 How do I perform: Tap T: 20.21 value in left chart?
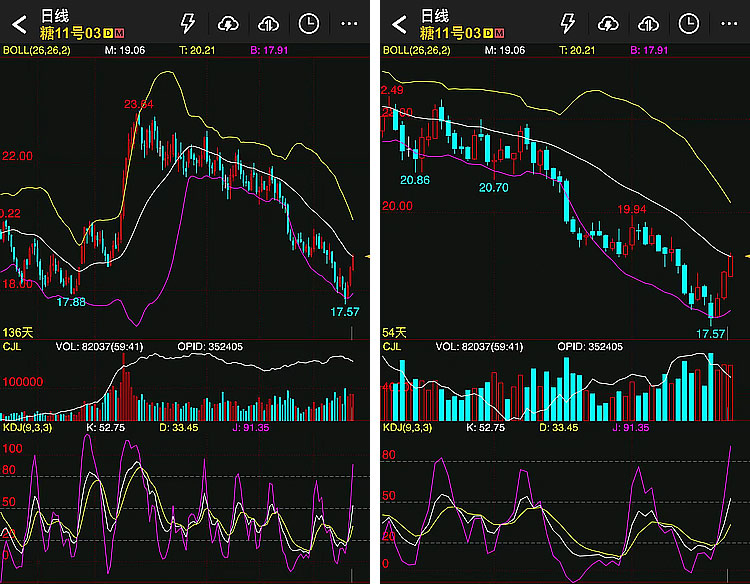tap(197, 50)
